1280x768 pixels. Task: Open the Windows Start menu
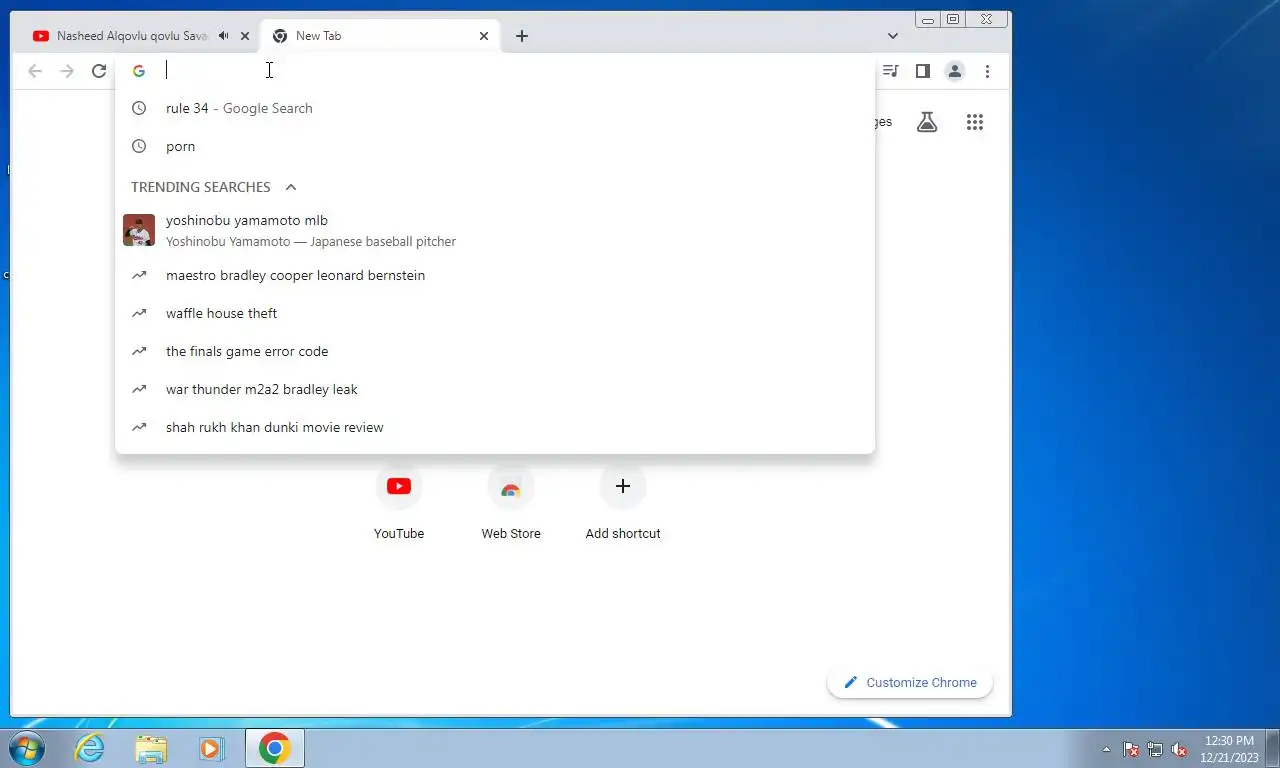click(25, 748)
